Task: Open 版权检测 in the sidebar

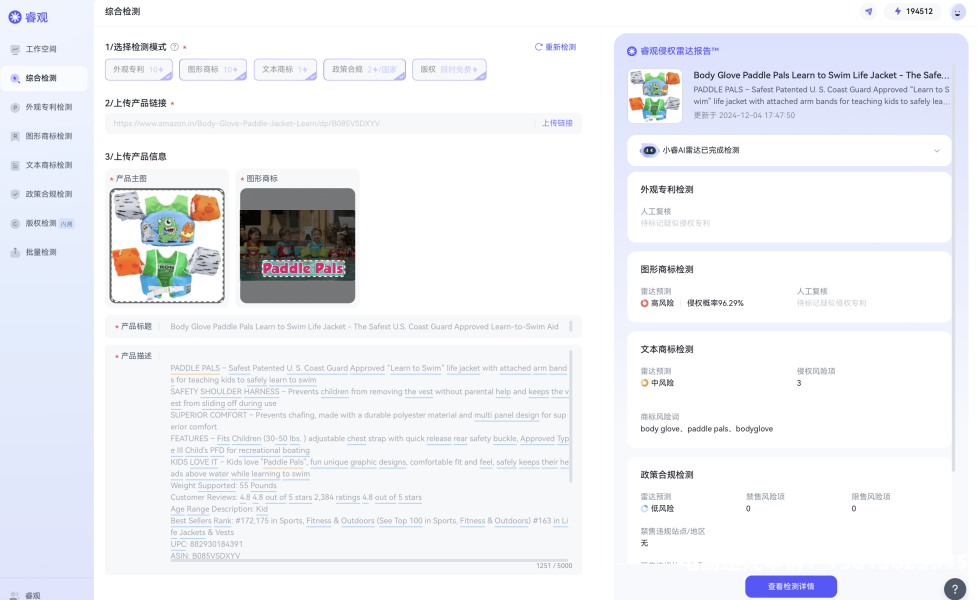Action: click(x=44, y=223)
